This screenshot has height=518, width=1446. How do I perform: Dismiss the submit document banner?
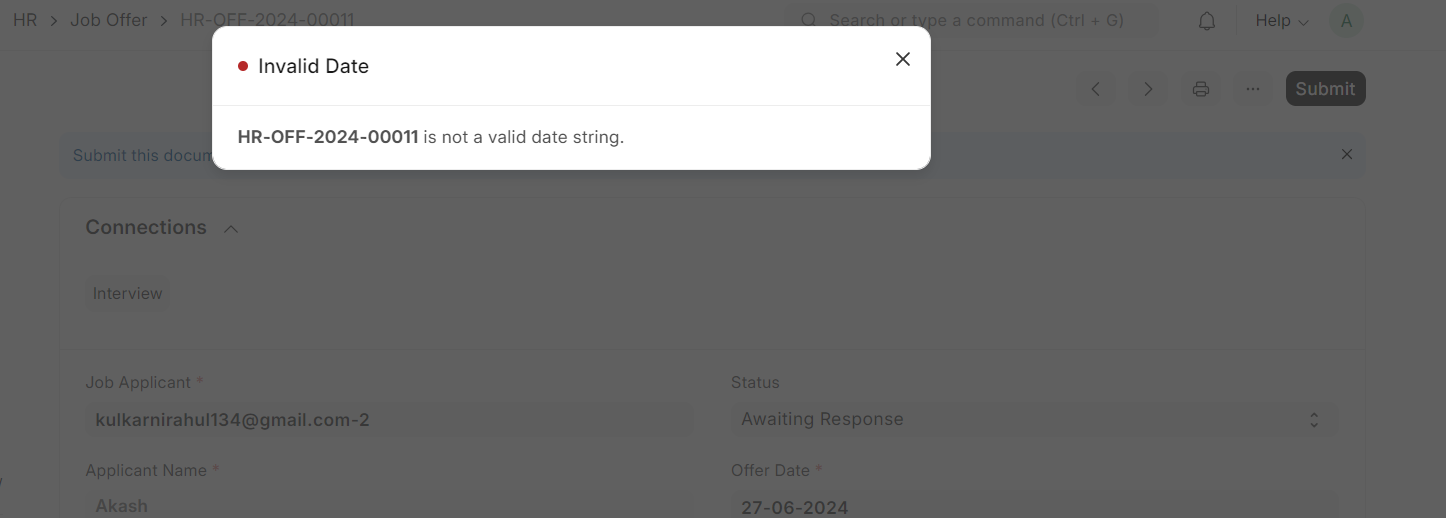(1347, 154)
